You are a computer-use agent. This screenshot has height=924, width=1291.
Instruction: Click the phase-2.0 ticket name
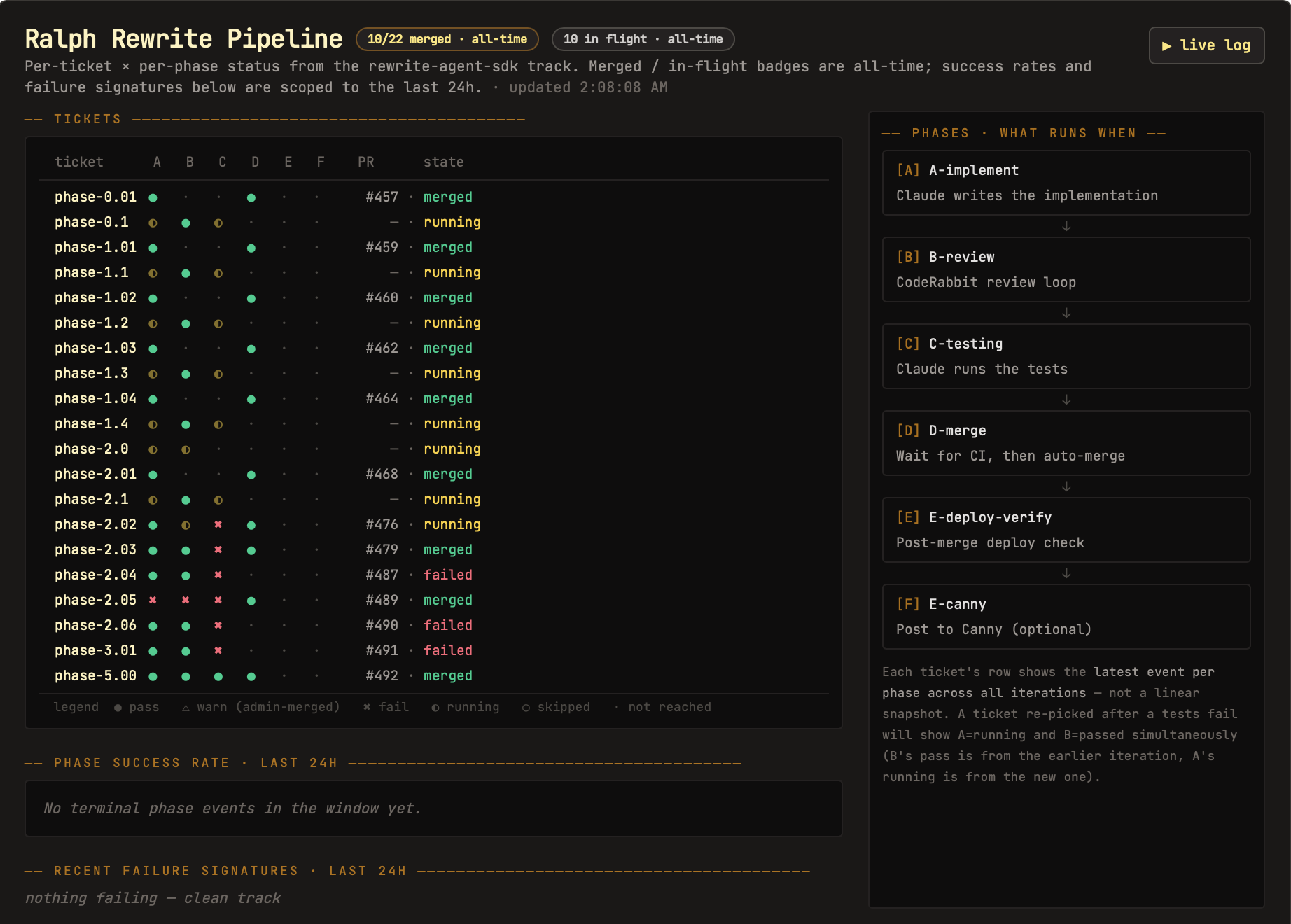click(x=92, y=449)
